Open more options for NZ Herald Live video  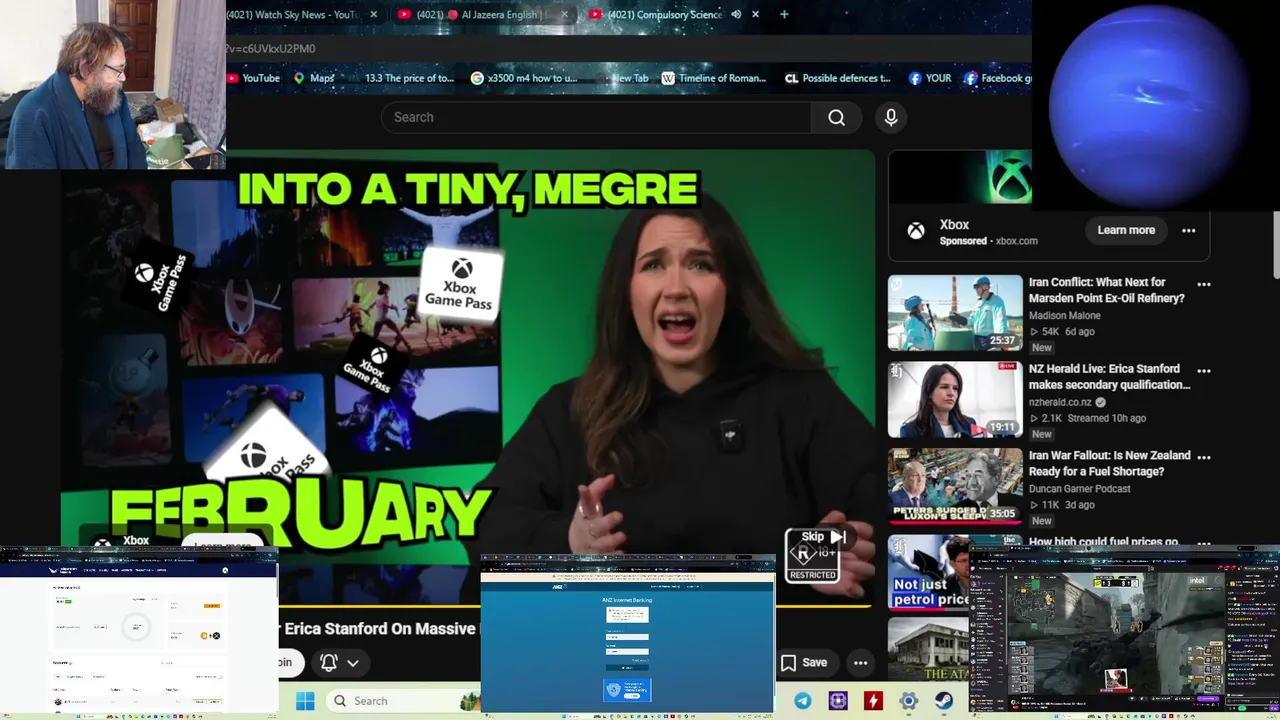1204,370
